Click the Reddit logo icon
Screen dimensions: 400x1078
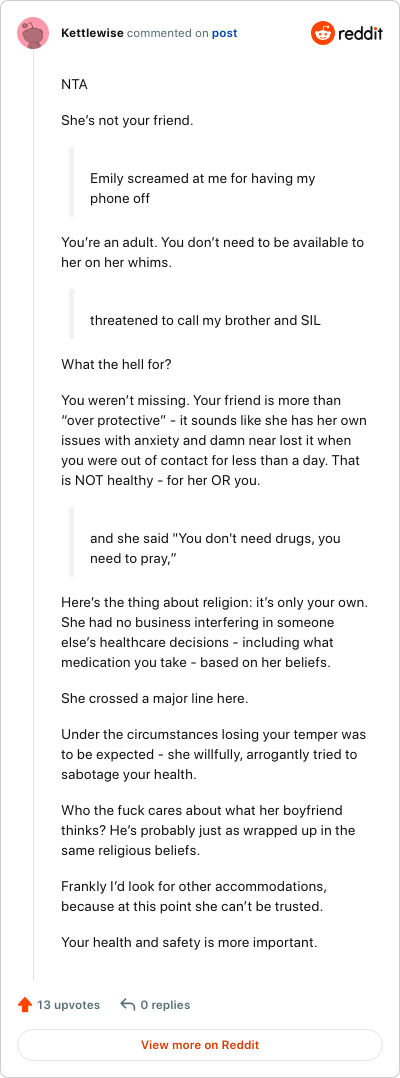tap(322, 33)
